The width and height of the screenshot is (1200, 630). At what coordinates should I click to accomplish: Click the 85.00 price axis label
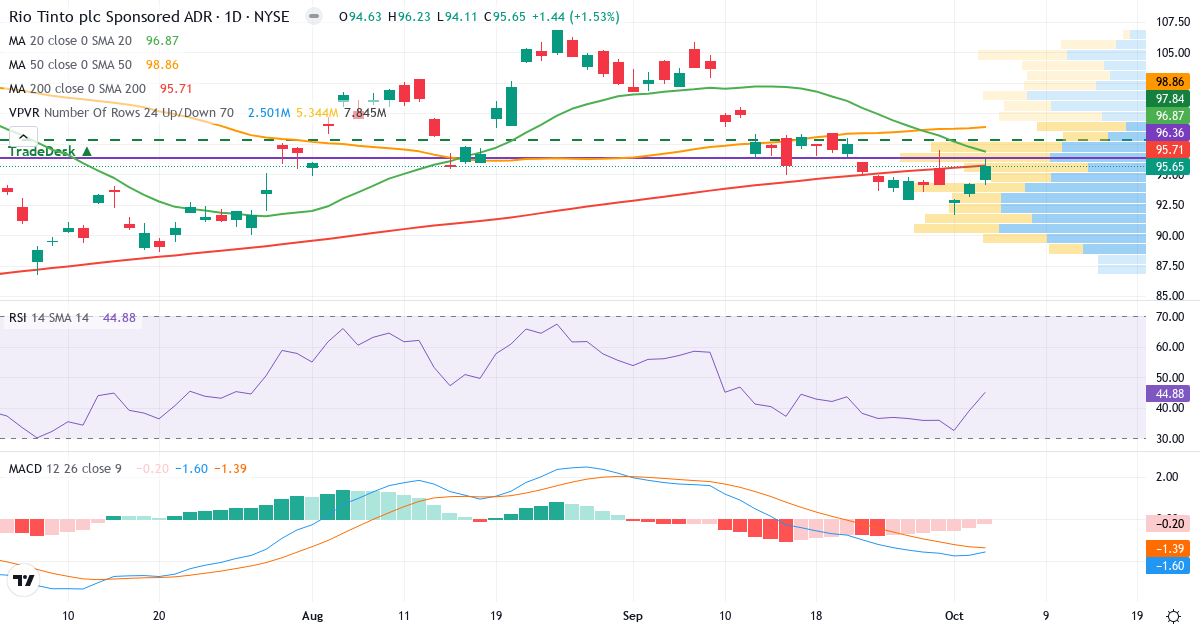click(x=1172, y=296)
